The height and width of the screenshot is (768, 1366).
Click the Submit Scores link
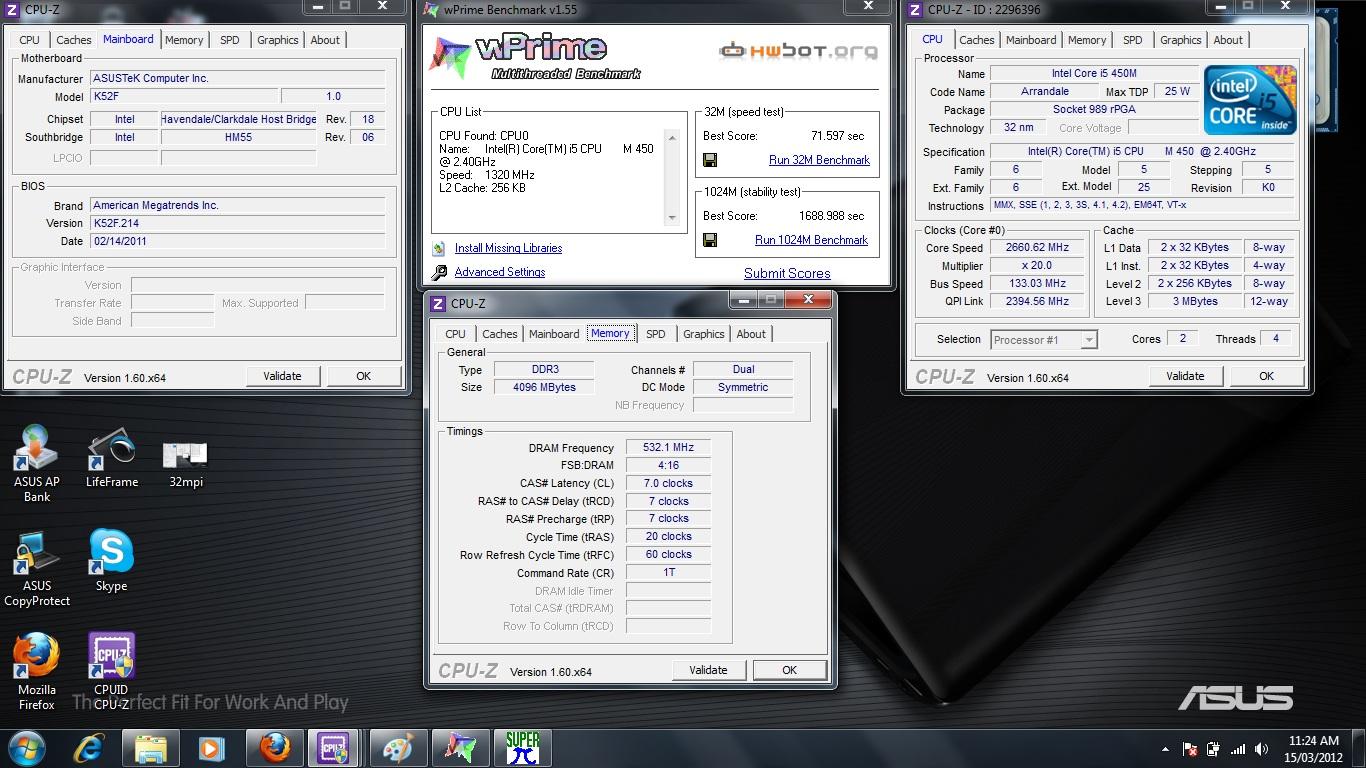(x=787, y=273)
